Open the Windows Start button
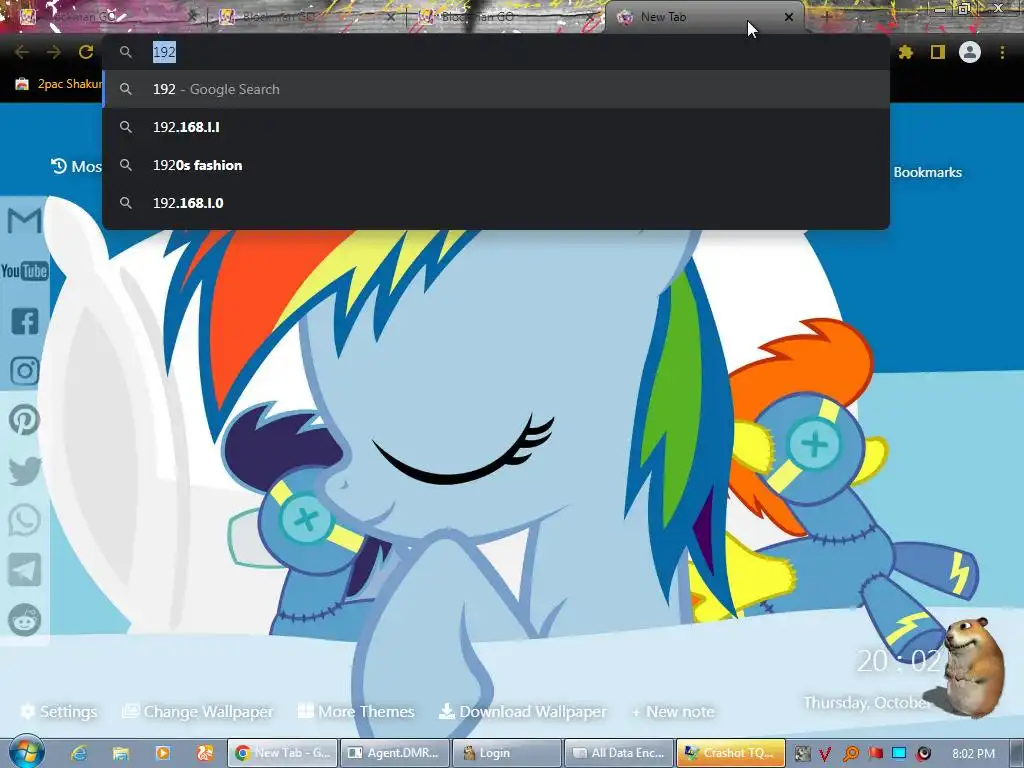Image resolution: width=1024 pixels, height=768 pixels. tap(26, 752)
